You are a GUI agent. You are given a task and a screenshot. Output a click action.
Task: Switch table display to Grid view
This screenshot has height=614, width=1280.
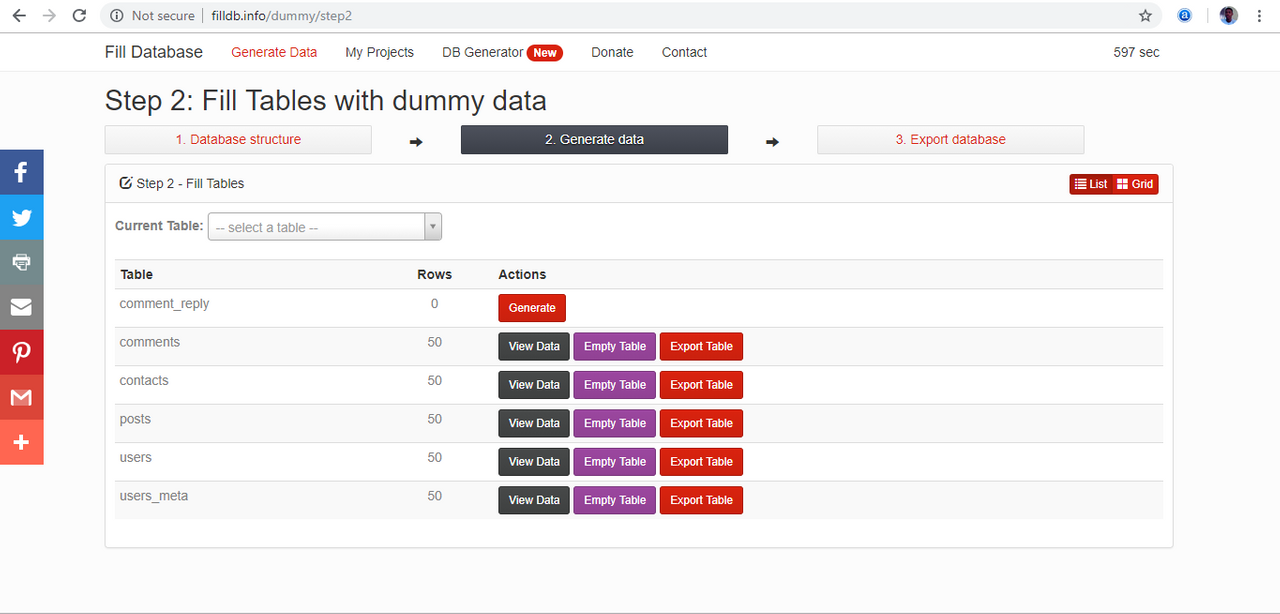(1136, 184)
